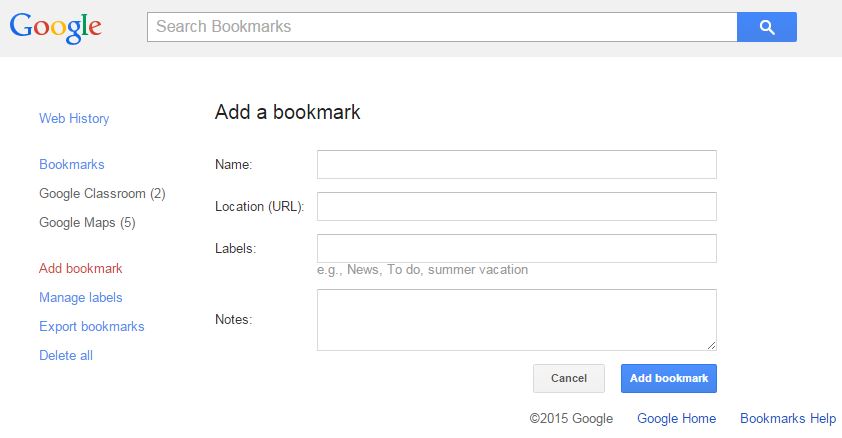Click into the Name text field
842x438 pixels.
(x=517, y=164)
